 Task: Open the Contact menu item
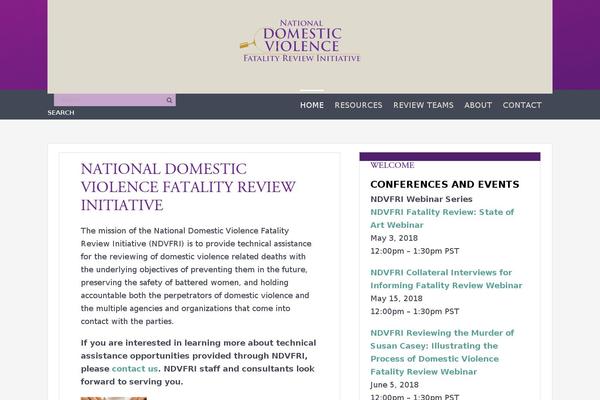click(x=522, y=105)
